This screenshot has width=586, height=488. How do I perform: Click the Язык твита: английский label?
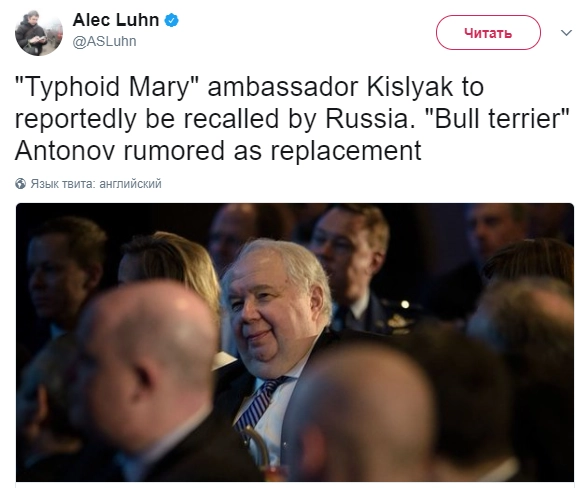point(96,184)
